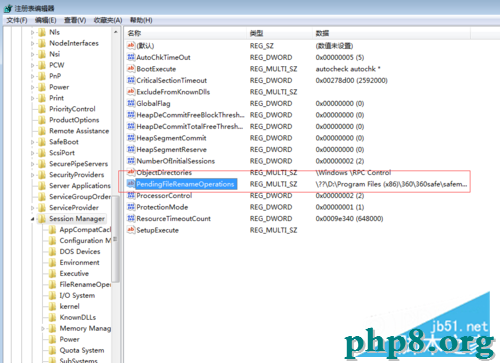Click the KnownDLLs folder icon

(x=52, y=317)
